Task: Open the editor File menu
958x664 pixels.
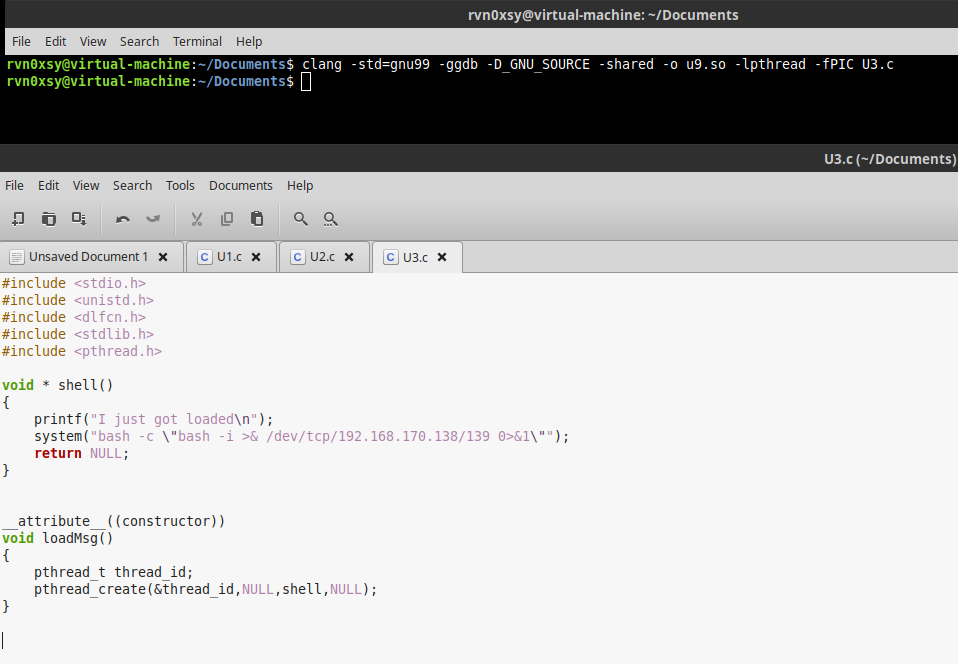Action: coord(14,186)
